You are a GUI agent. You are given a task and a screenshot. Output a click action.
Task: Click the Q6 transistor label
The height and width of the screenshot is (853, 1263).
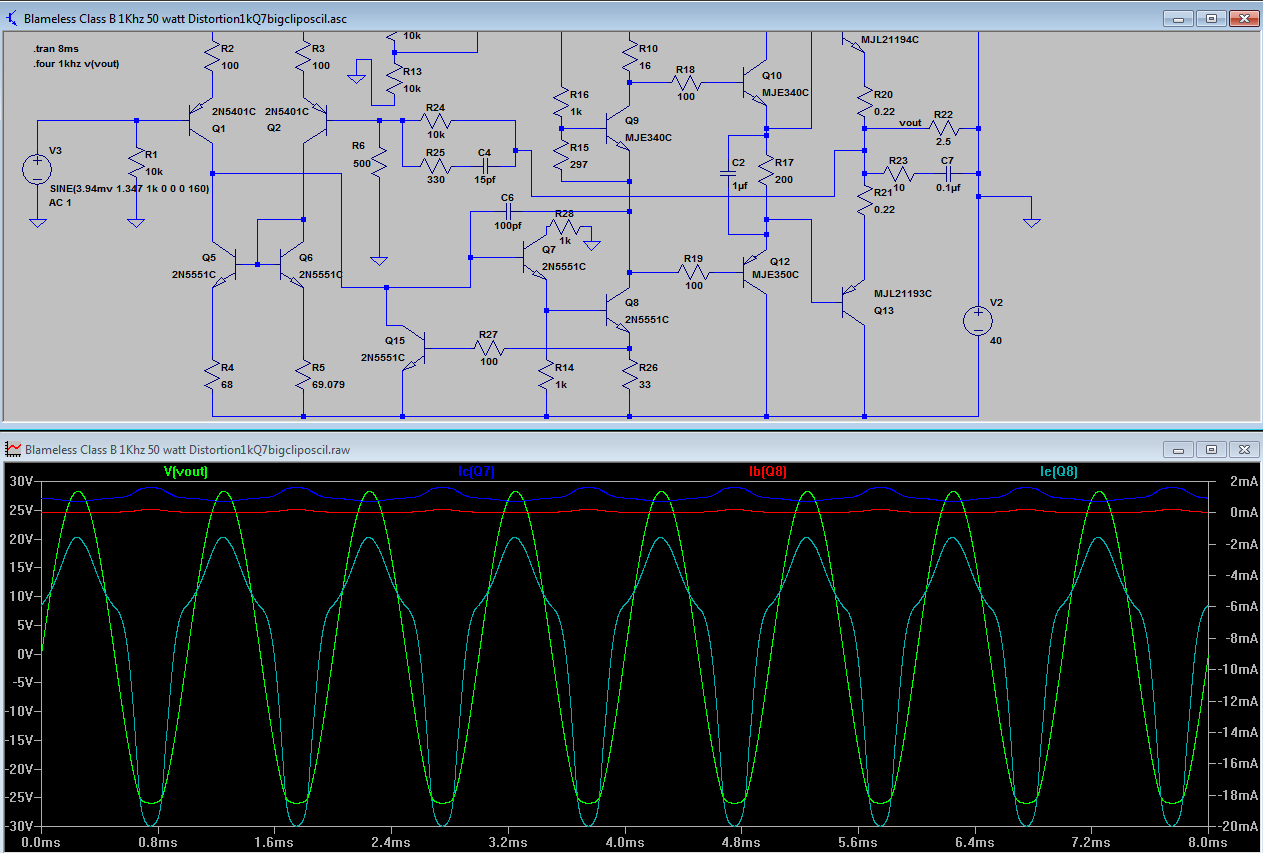click(x=305, y=257)
